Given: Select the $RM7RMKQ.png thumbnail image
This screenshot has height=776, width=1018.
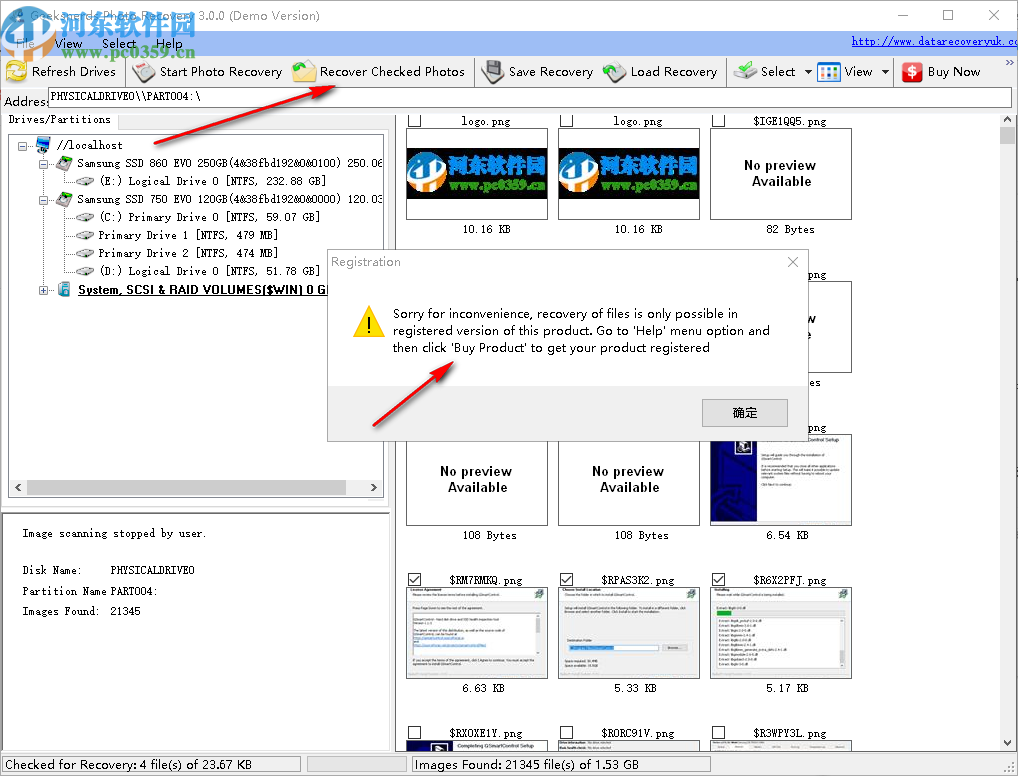Looking at the screenshot, I should [477, 632].
